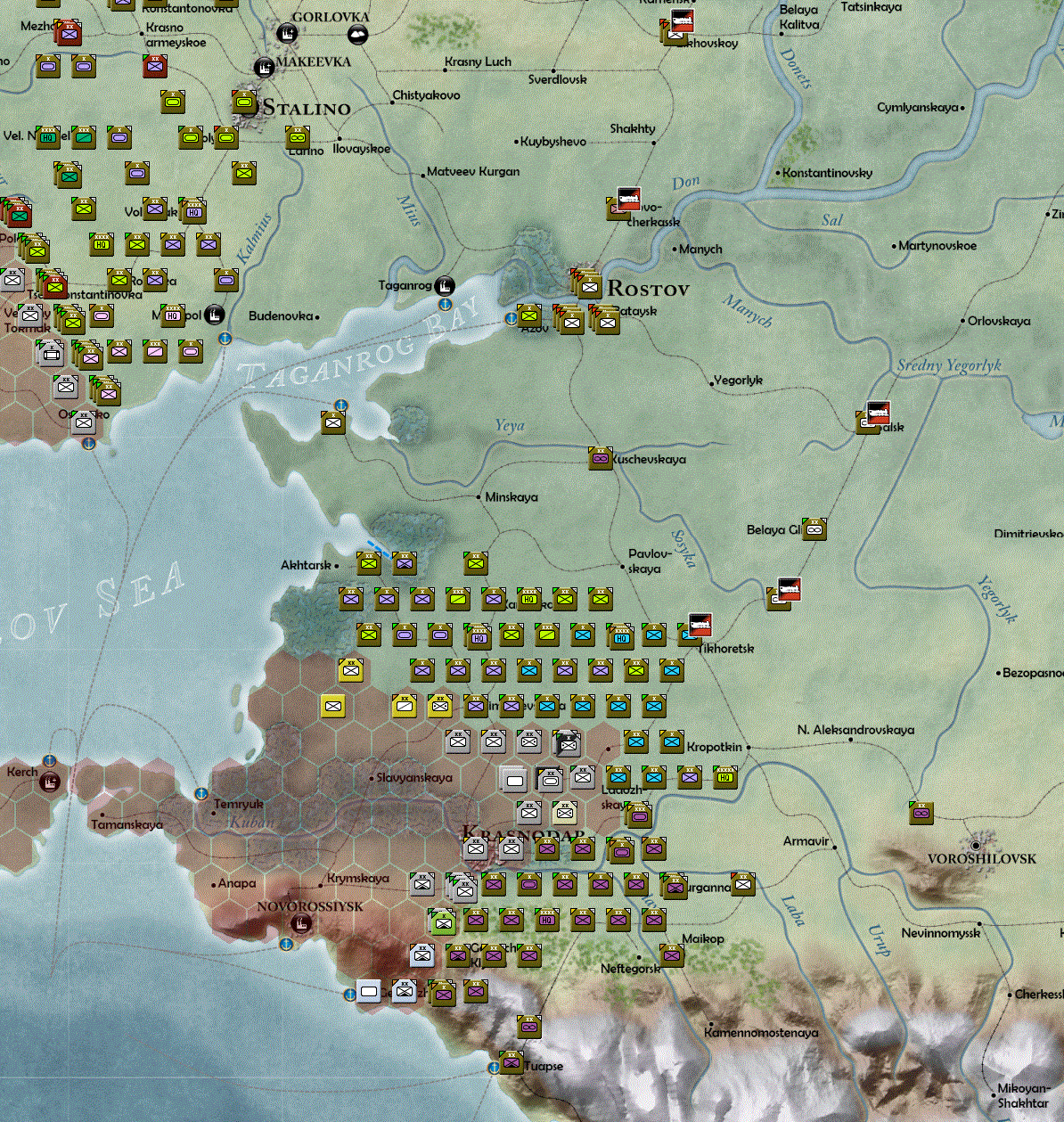Viewport: 1064px width, 1122px height.
Task: Click the Anapa town label
Action: 237,884
